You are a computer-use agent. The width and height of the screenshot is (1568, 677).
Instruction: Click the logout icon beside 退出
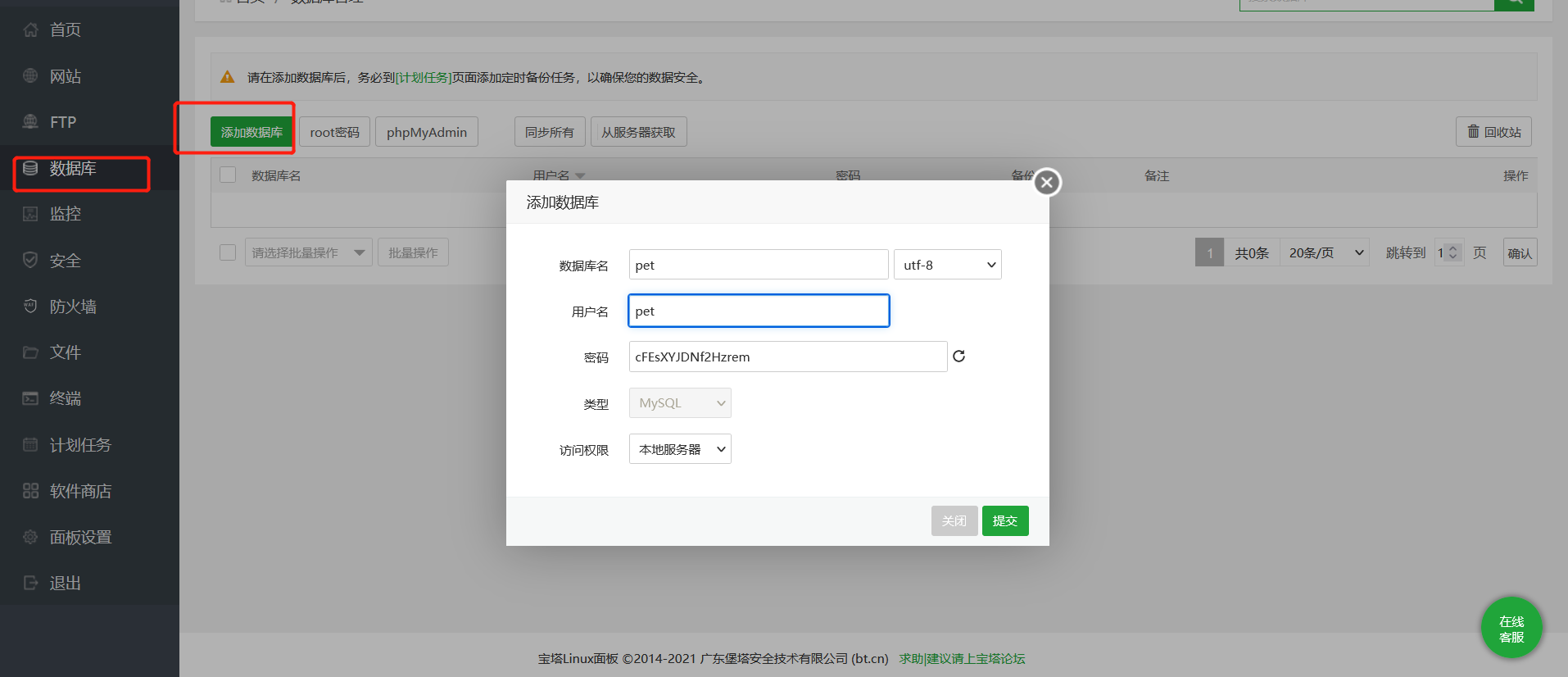(30, 583)
